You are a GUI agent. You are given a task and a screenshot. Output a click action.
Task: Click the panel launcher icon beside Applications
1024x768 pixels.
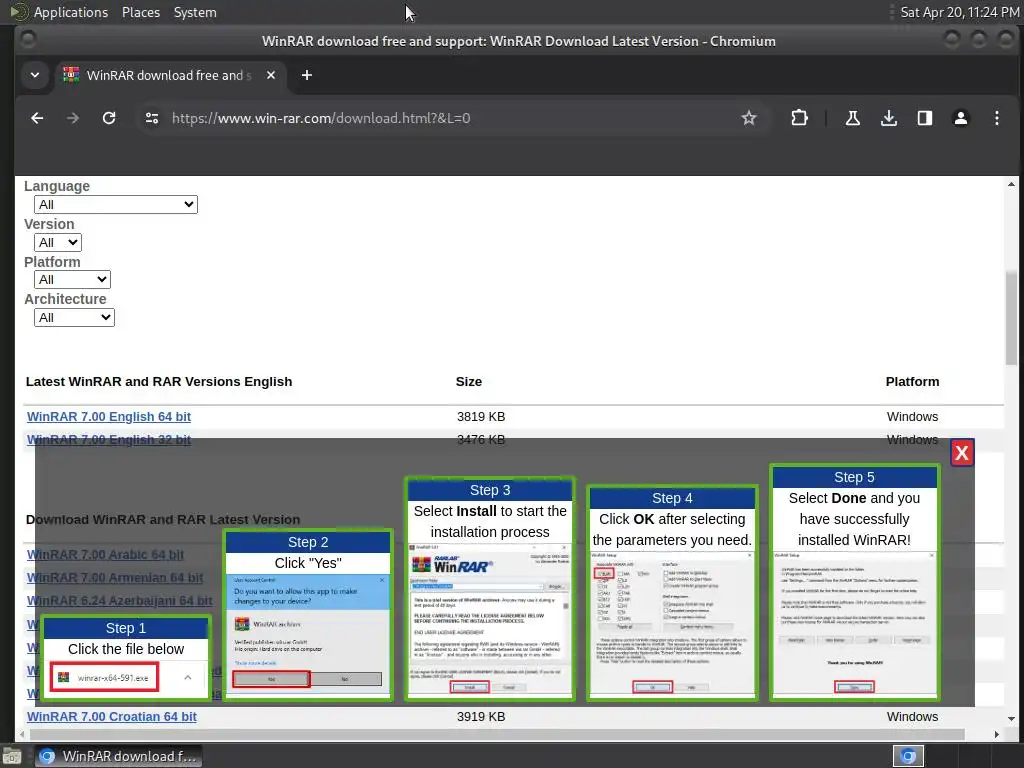(x=18, y=12)
